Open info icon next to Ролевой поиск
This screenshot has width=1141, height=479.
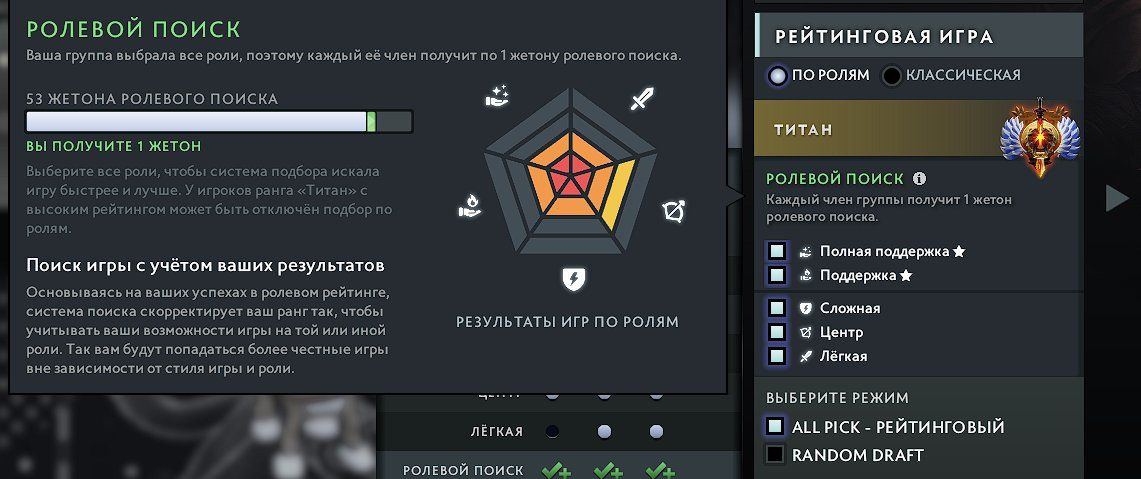click(919, 178)
